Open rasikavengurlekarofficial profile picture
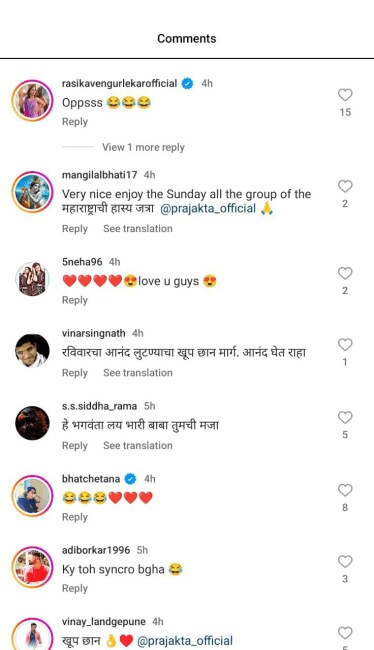Viewport: 374px width, 650px height. pyautogui.click(x=32, y=100)
